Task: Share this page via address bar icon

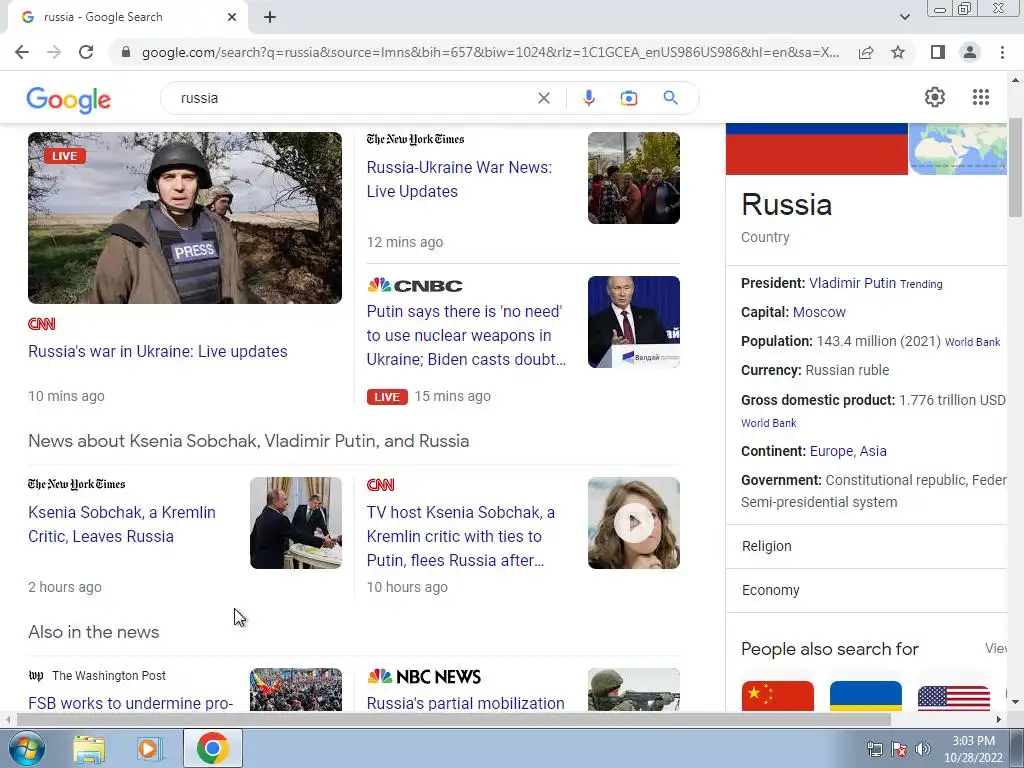Action: [x=866, y=52]
